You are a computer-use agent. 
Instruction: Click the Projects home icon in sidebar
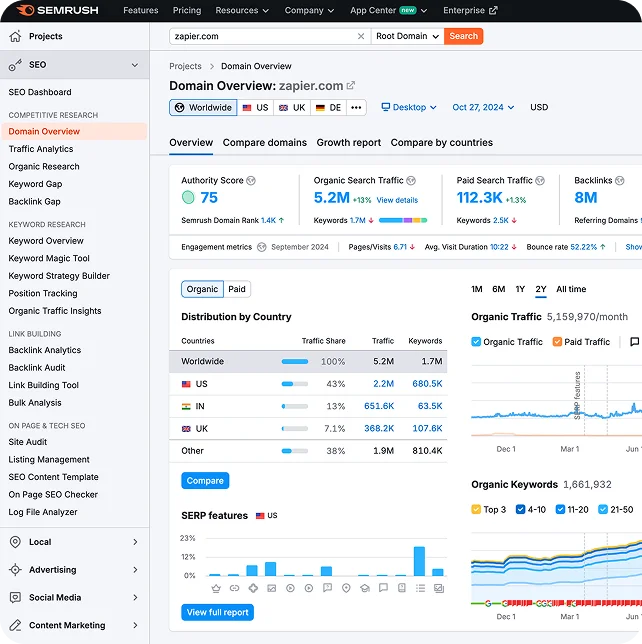point(15,36)
